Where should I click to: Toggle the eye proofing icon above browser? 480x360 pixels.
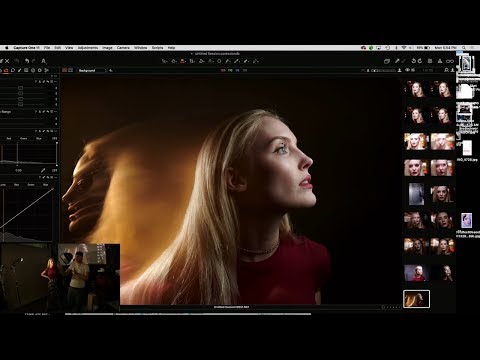coord(407,70)
